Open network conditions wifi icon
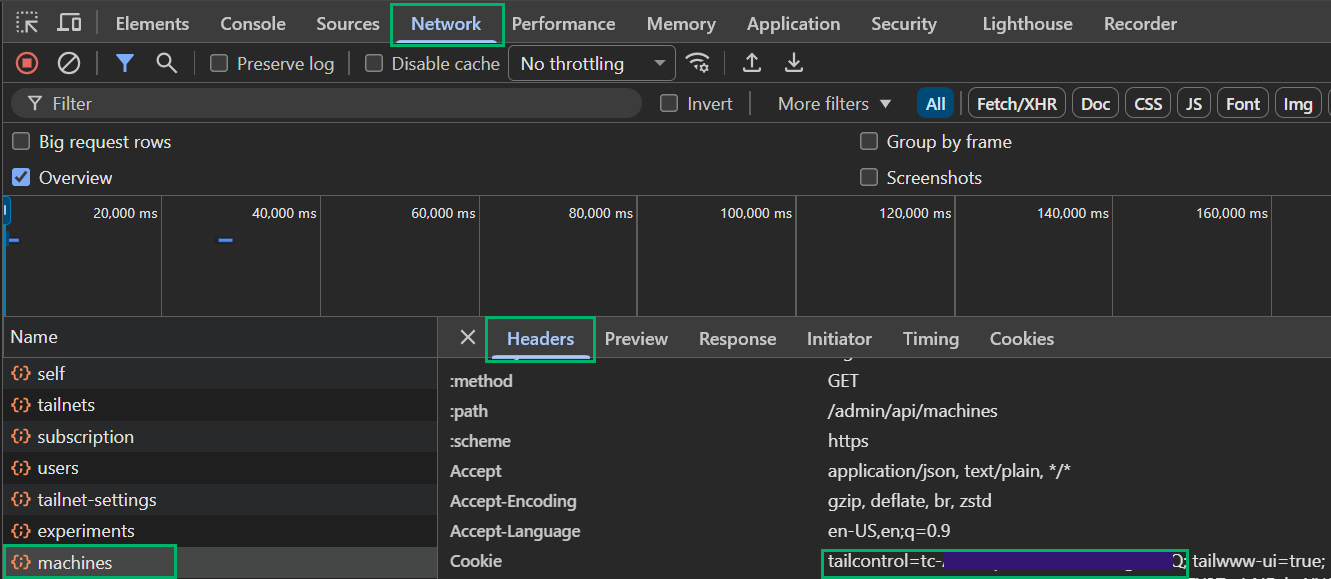1331x579 pixels. pos(697,63)
